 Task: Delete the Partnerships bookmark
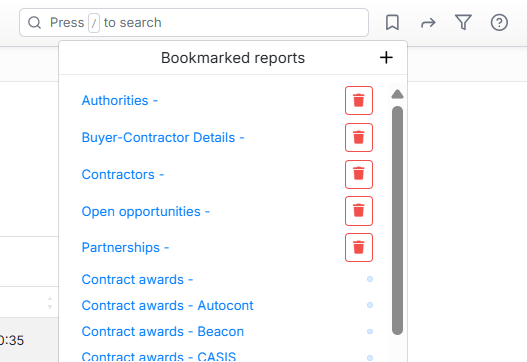click(x=359, y=247)
